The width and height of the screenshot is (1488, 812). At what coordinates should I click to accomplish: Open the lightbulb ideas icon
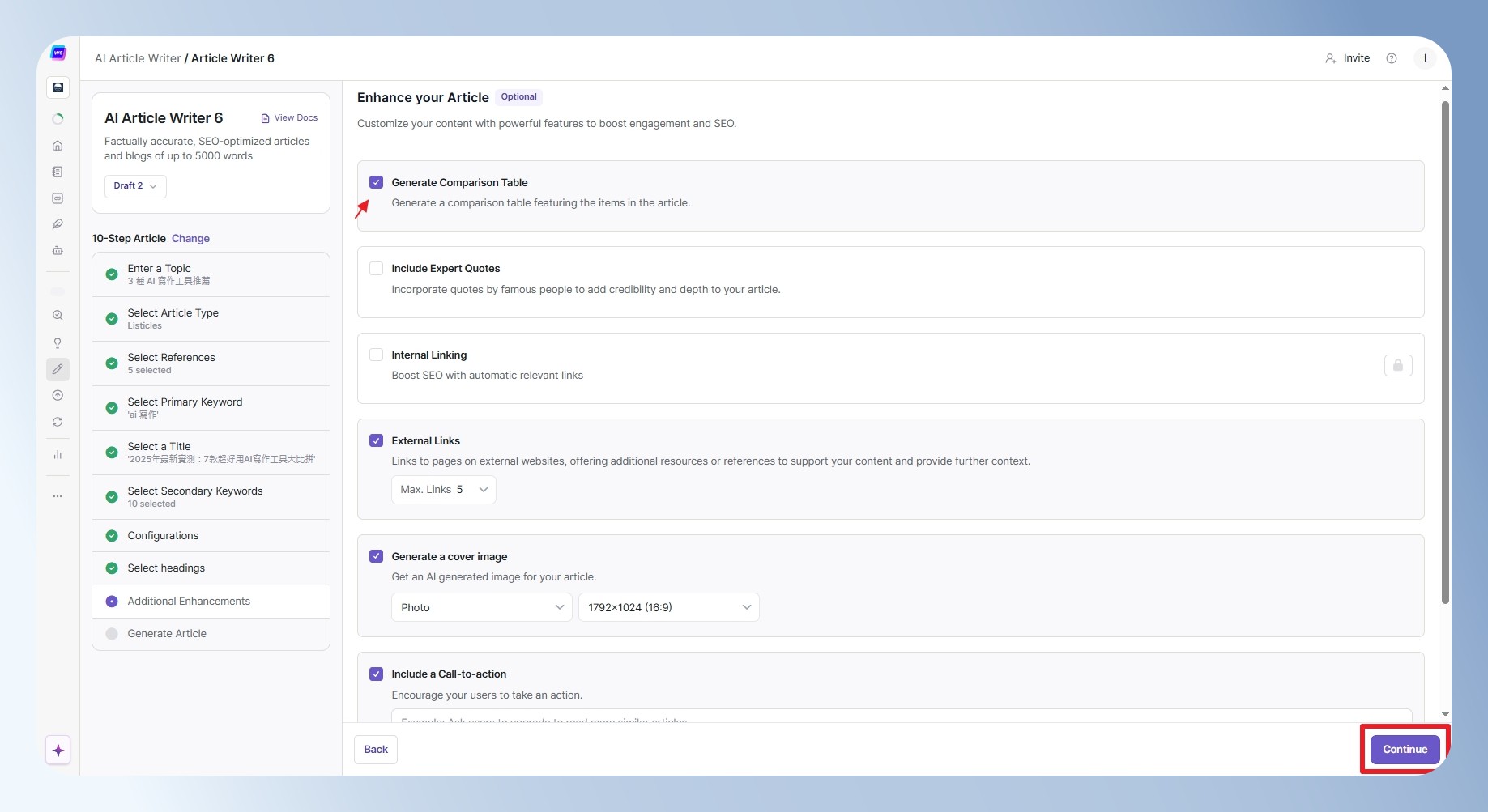click(58, 343)
